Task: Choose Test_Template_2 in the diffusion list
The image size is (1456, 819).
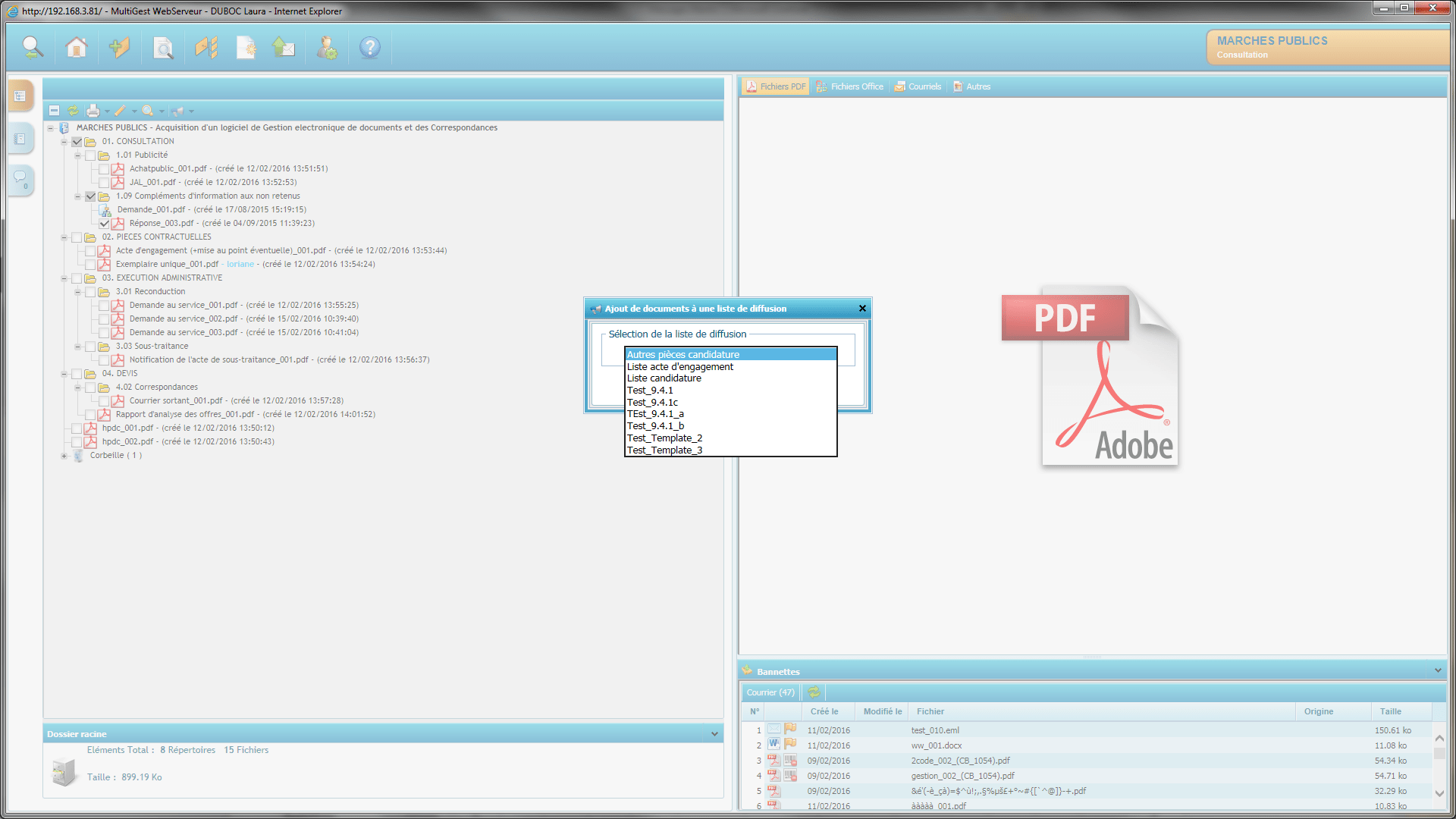Action: [x=664, y=438]
